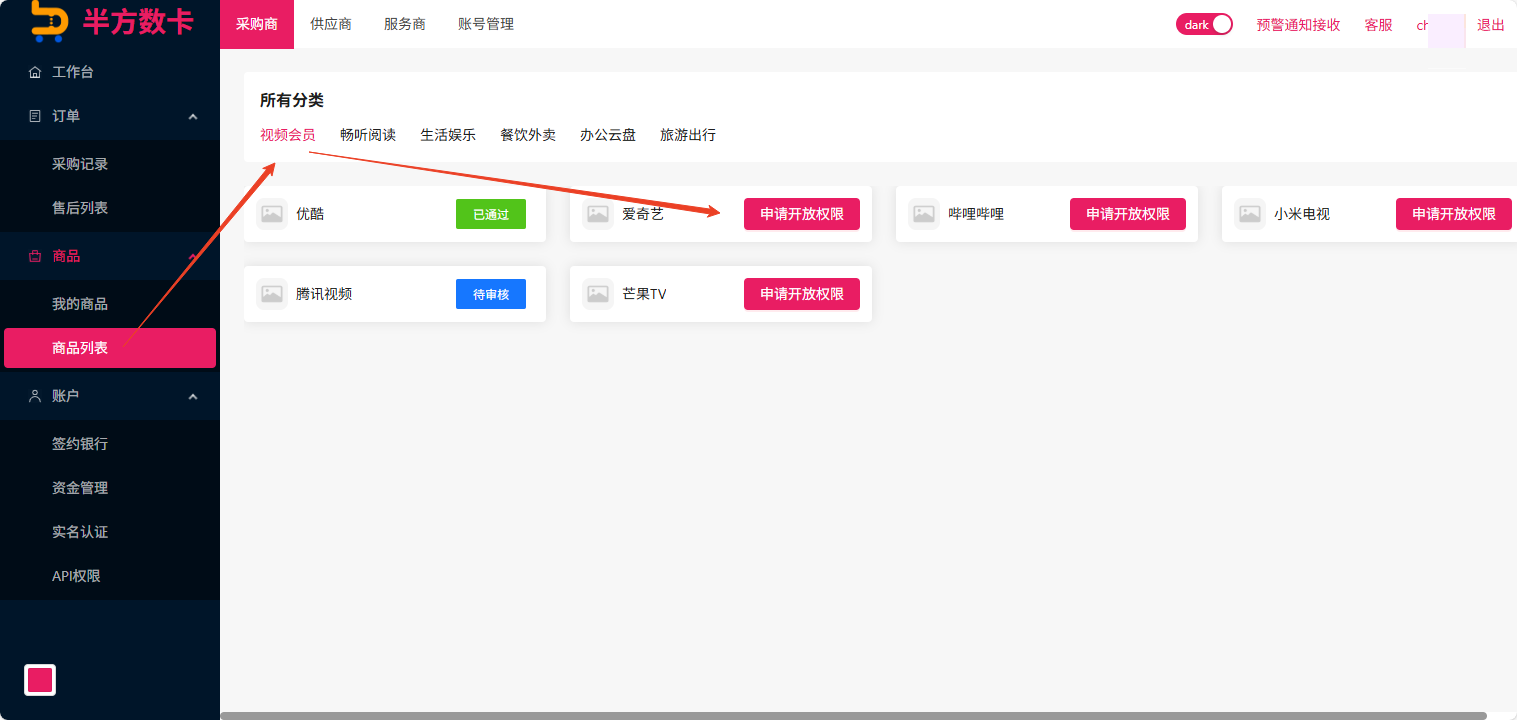Image resolution: width=1517 pixels, height=720 pixels.
Task: Switch to the 采购商 tab
Action: pos(257,24)
